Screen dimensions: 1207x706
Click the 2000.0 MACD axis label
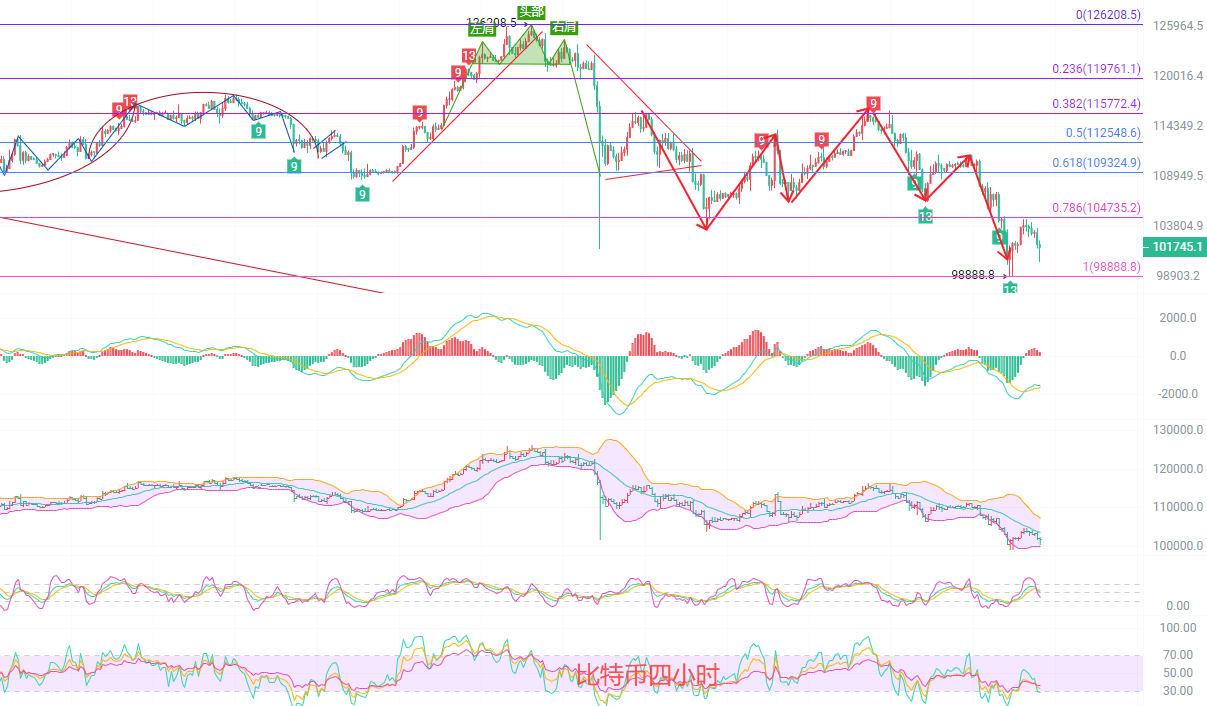tap(1178, 318)
